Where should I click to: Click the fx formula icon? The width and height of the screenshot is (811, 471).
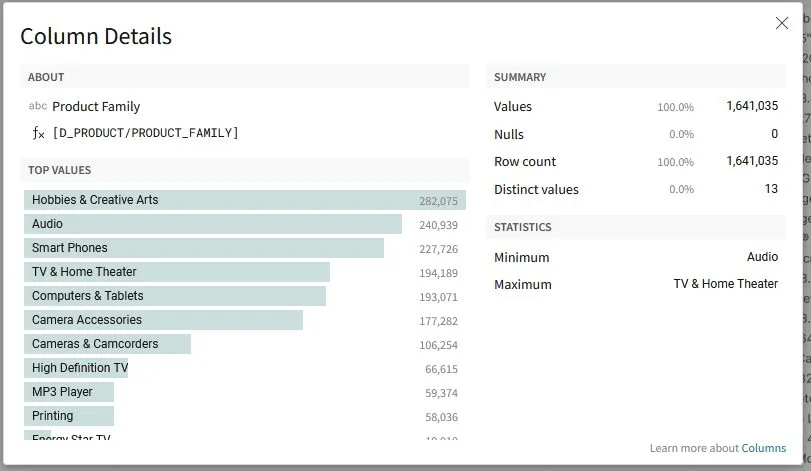click(x=38, y=133)
